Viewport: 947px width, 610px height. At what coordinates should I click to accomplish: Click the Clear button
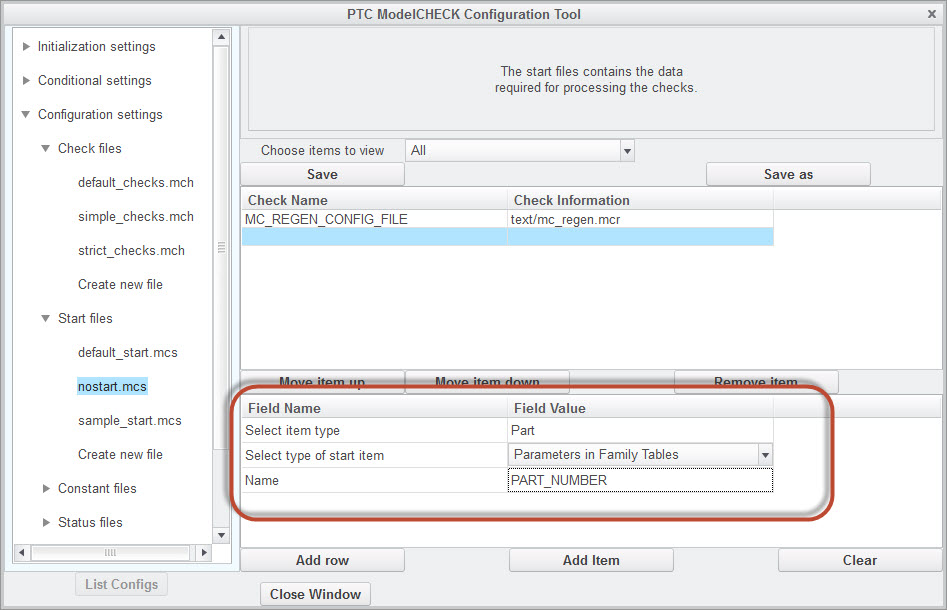[860, 560]
